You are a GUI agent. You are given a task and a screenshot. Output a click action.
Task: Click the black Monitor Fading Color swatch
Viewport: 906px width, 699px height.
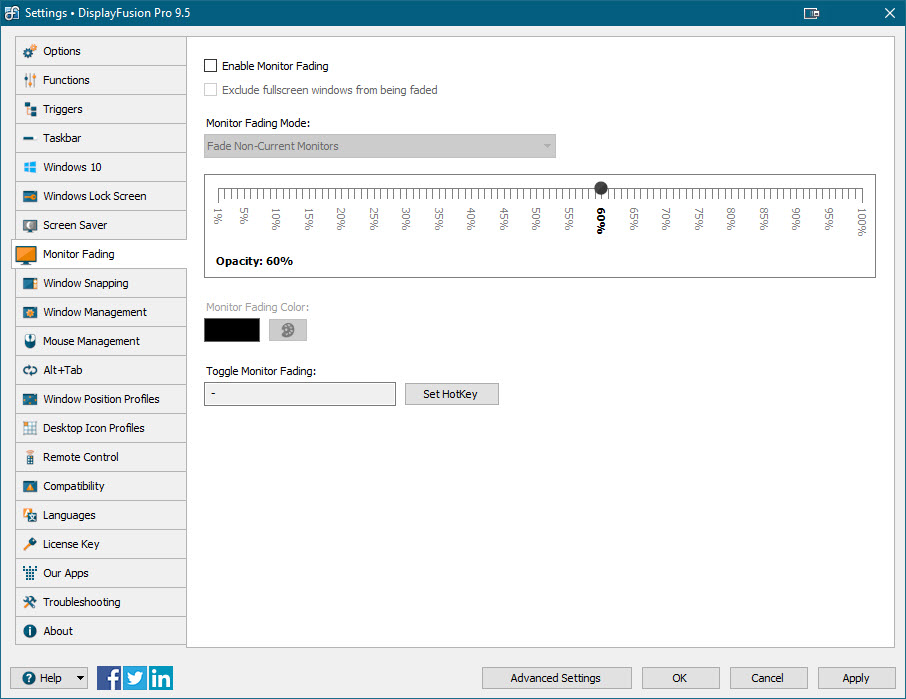(x=232, y=330)
